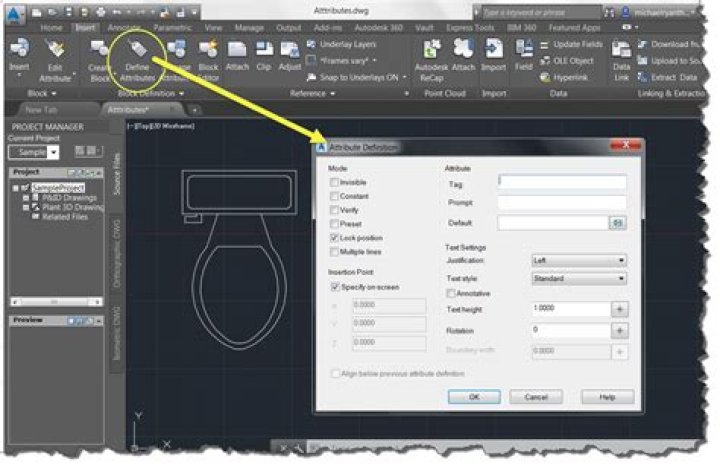Select SampleProject in the project tree
The image size is (720, 468).
click(58, 188)
